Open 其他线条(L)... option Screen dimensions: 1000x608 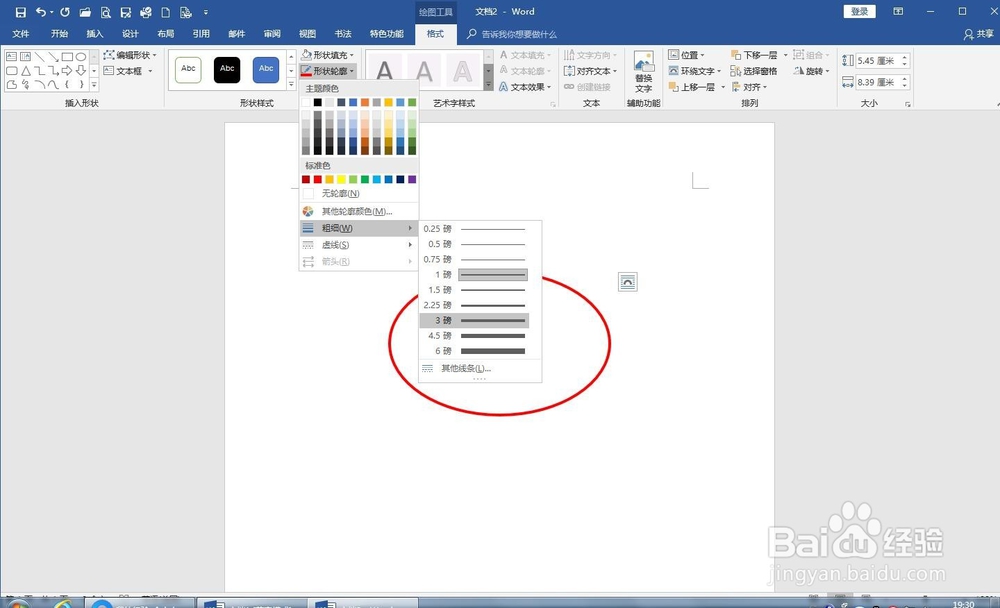(x=480, y=368)
